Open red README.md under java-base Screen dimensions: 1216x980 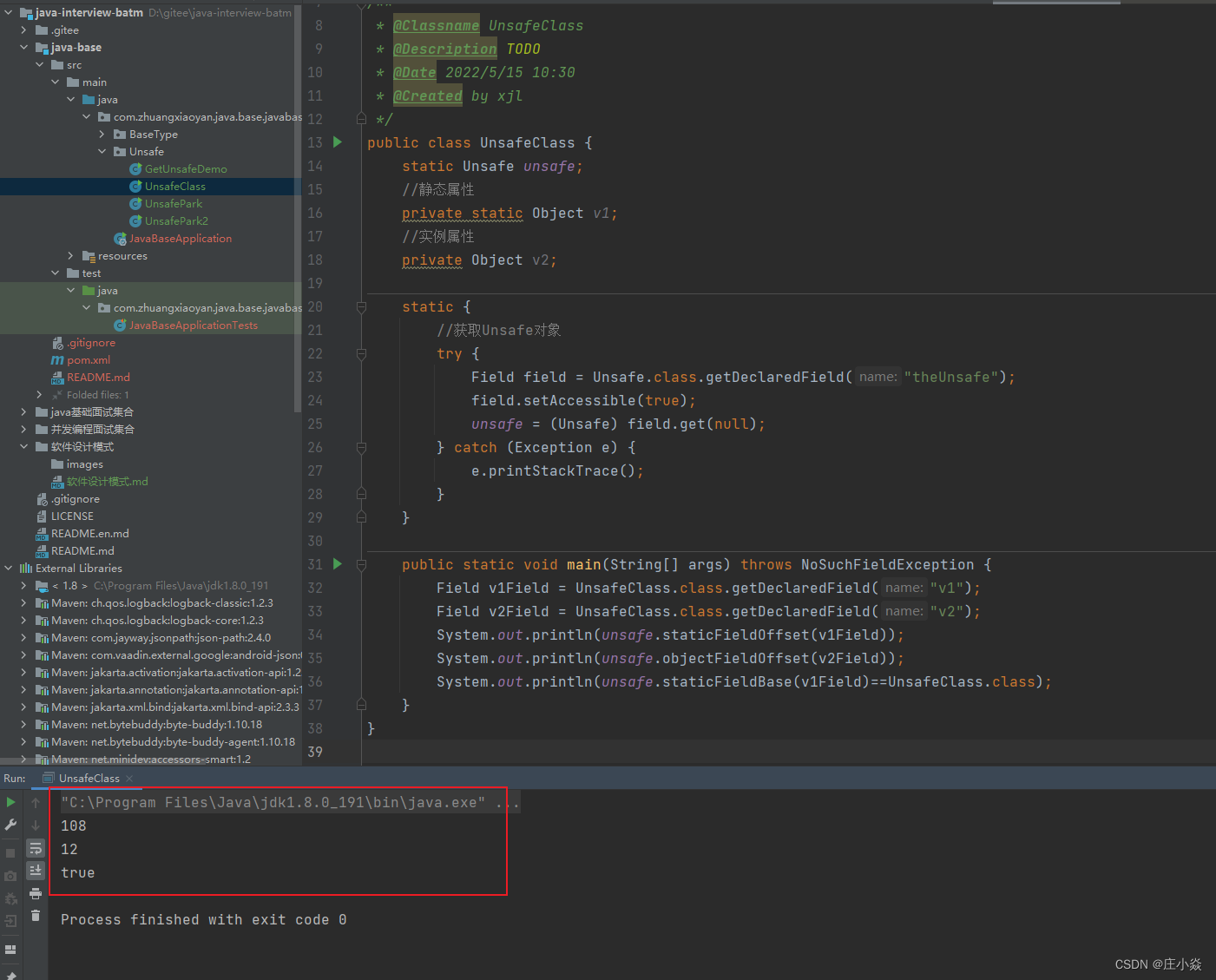(x=98, y=378)
